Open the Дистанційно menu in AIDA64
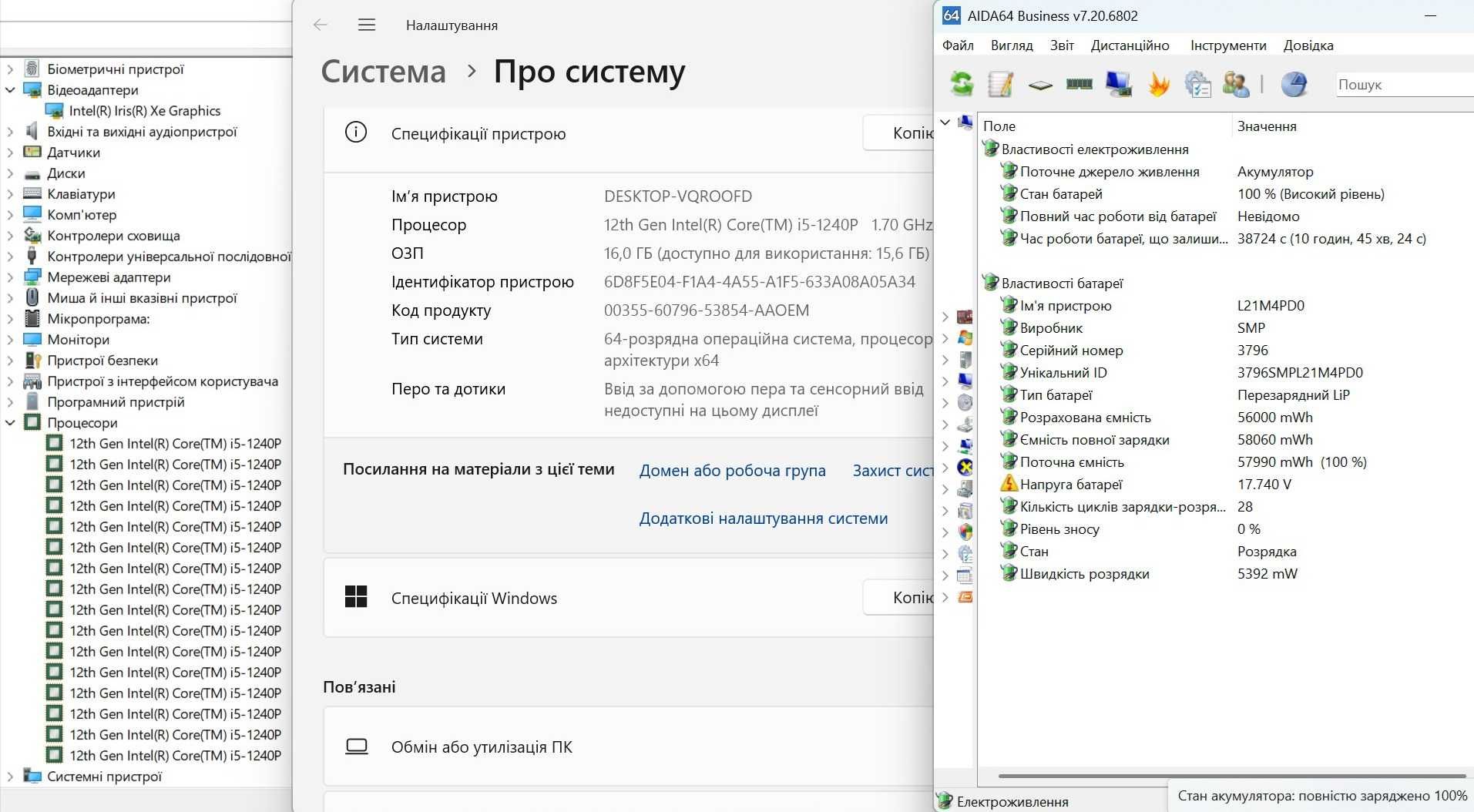 tap(1130, 45)
